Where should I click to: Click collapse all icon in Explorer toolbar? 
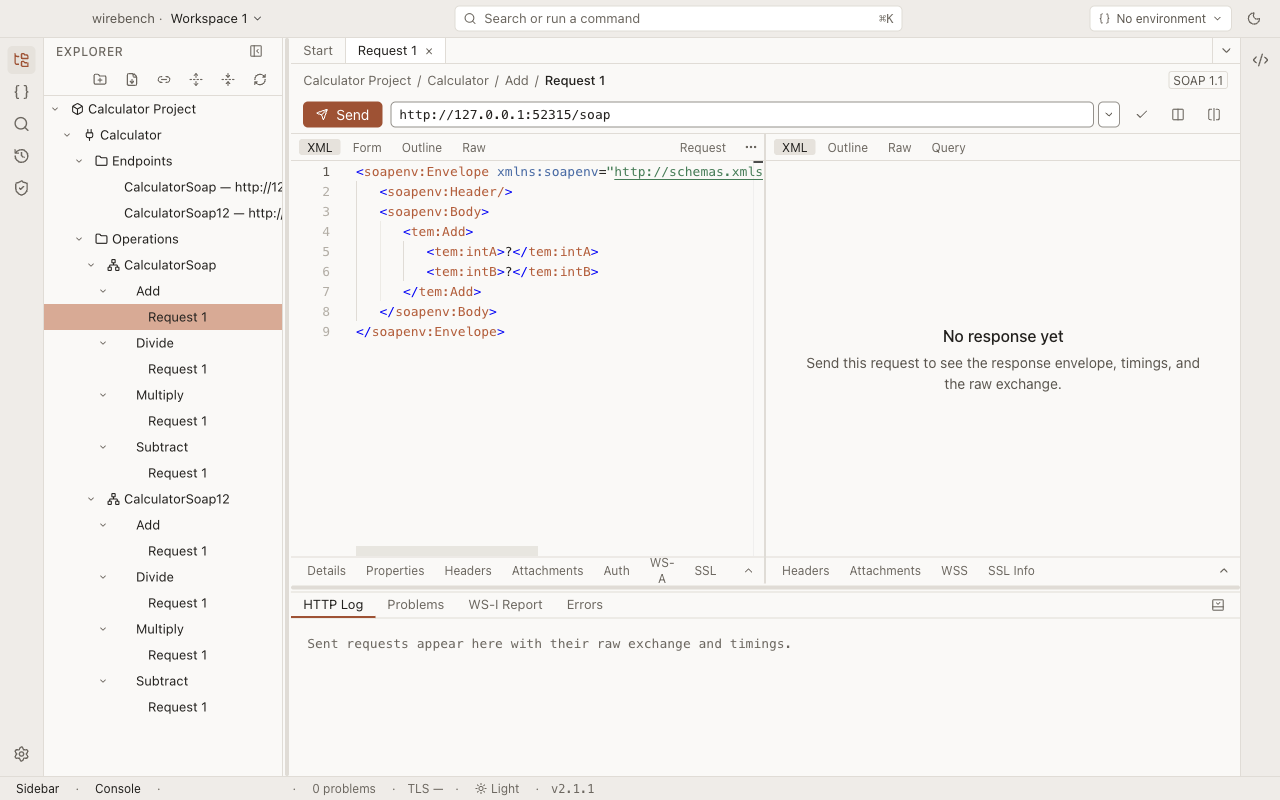pyautogui.click(x=228, y=79)
